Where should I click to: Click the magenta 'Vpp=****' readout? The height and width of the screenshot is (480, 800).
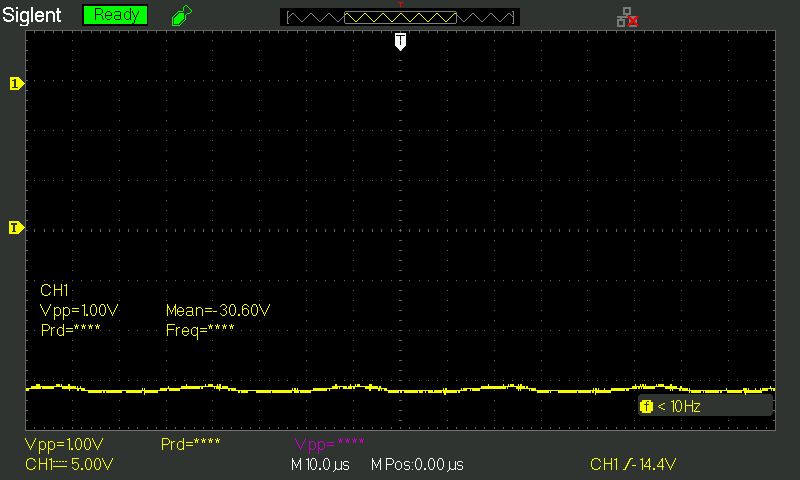coord(330,444)
